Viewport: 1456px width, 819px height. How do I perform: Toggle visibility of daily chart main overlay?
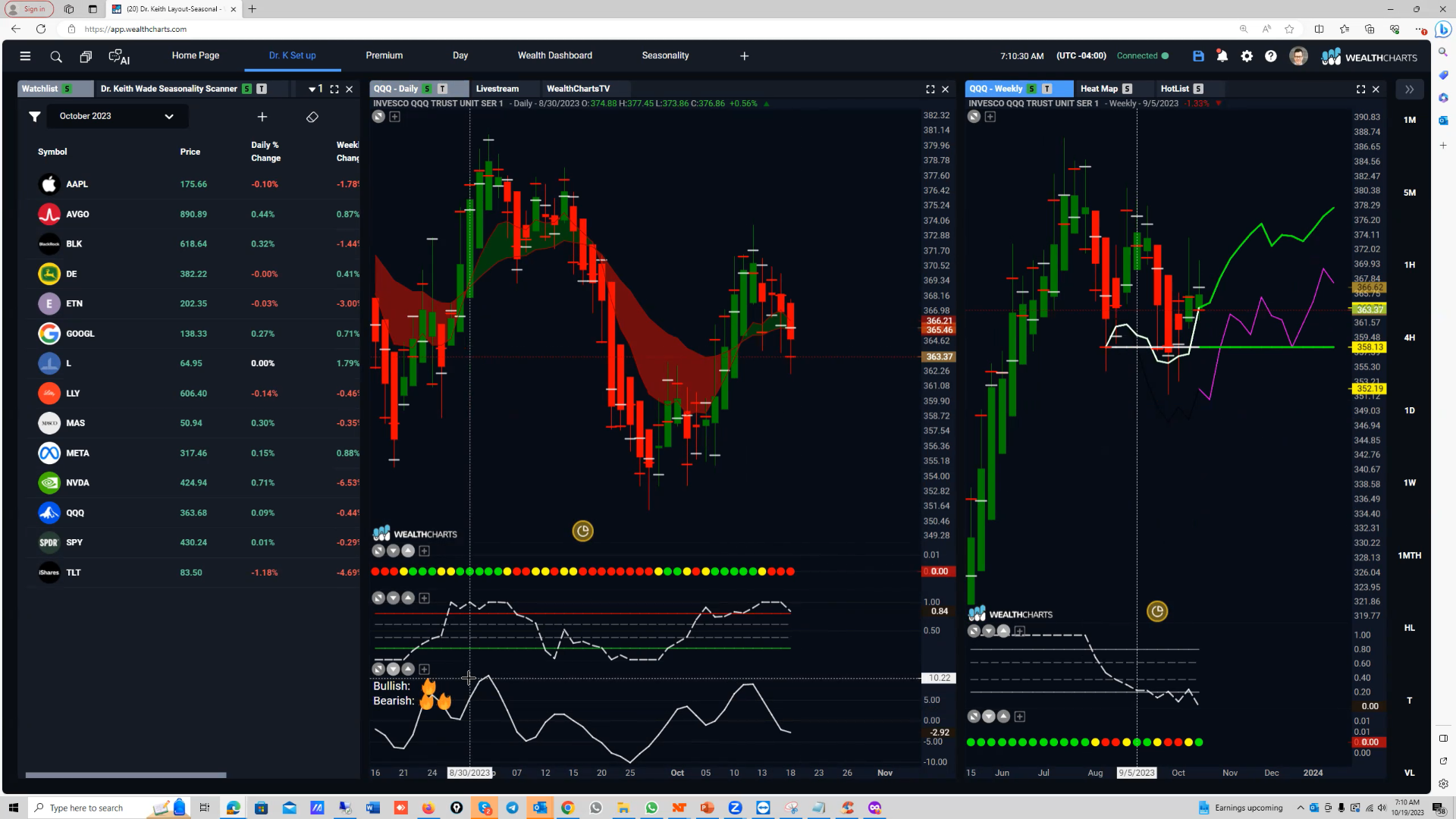(x=378, y=117)
